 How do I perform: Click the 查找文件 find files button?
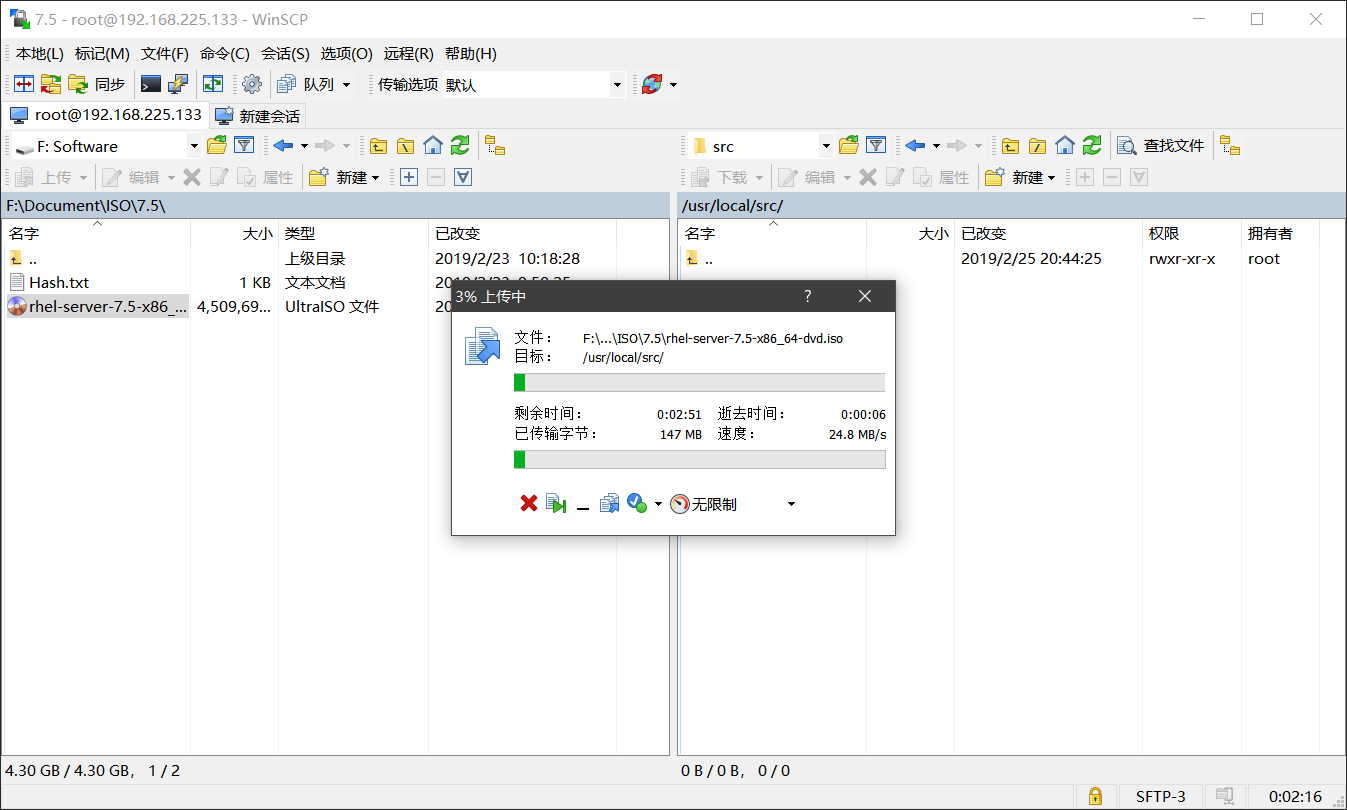(x=1161, y=146)
